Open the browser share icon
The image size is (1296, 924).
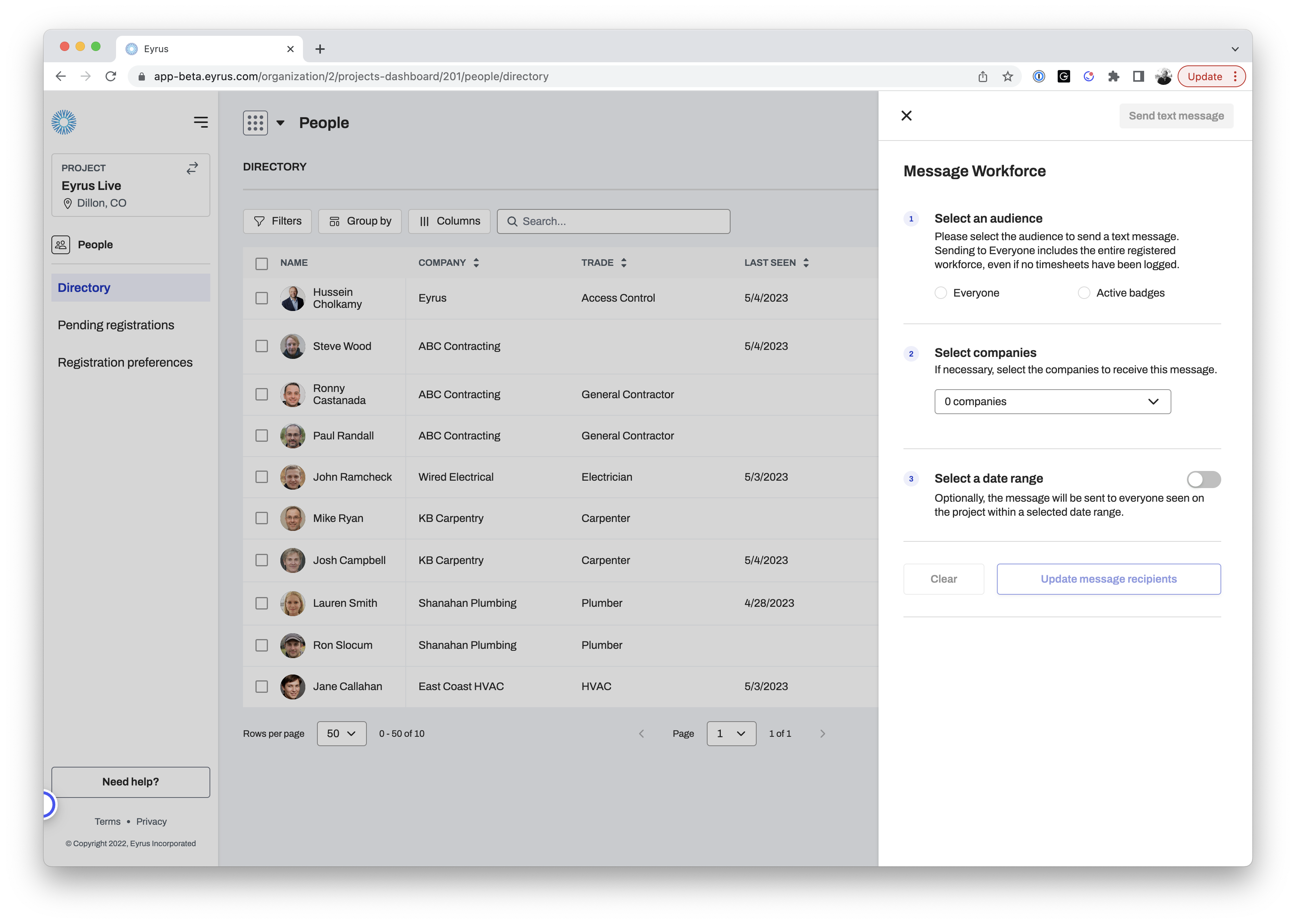coord(983,76)
